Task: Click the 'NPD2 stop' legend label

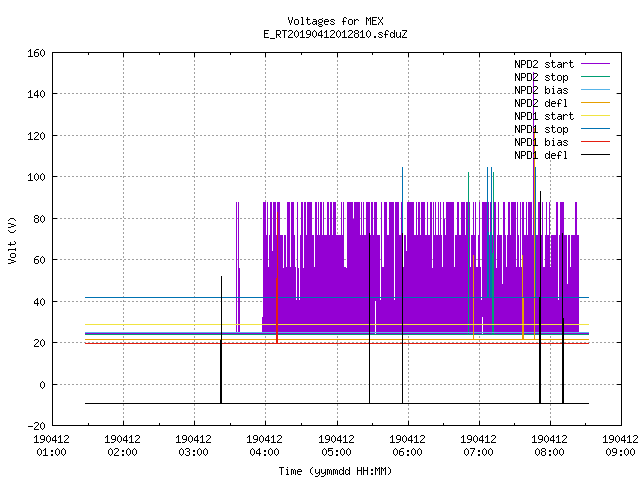Action: (x=541, y=77)
